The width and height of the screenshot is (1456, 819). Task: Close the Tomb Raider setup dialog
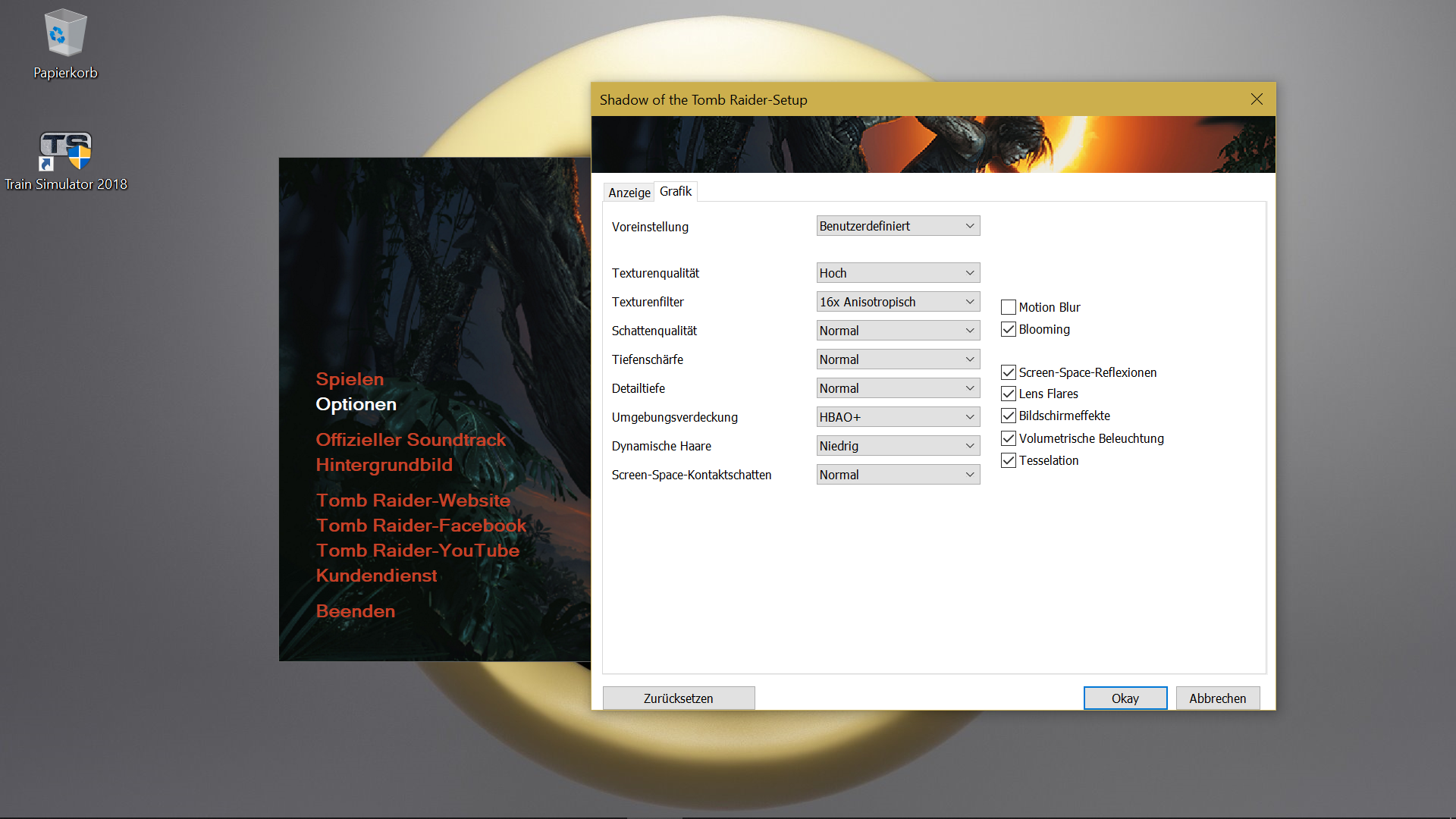[x=1257, y=99]
